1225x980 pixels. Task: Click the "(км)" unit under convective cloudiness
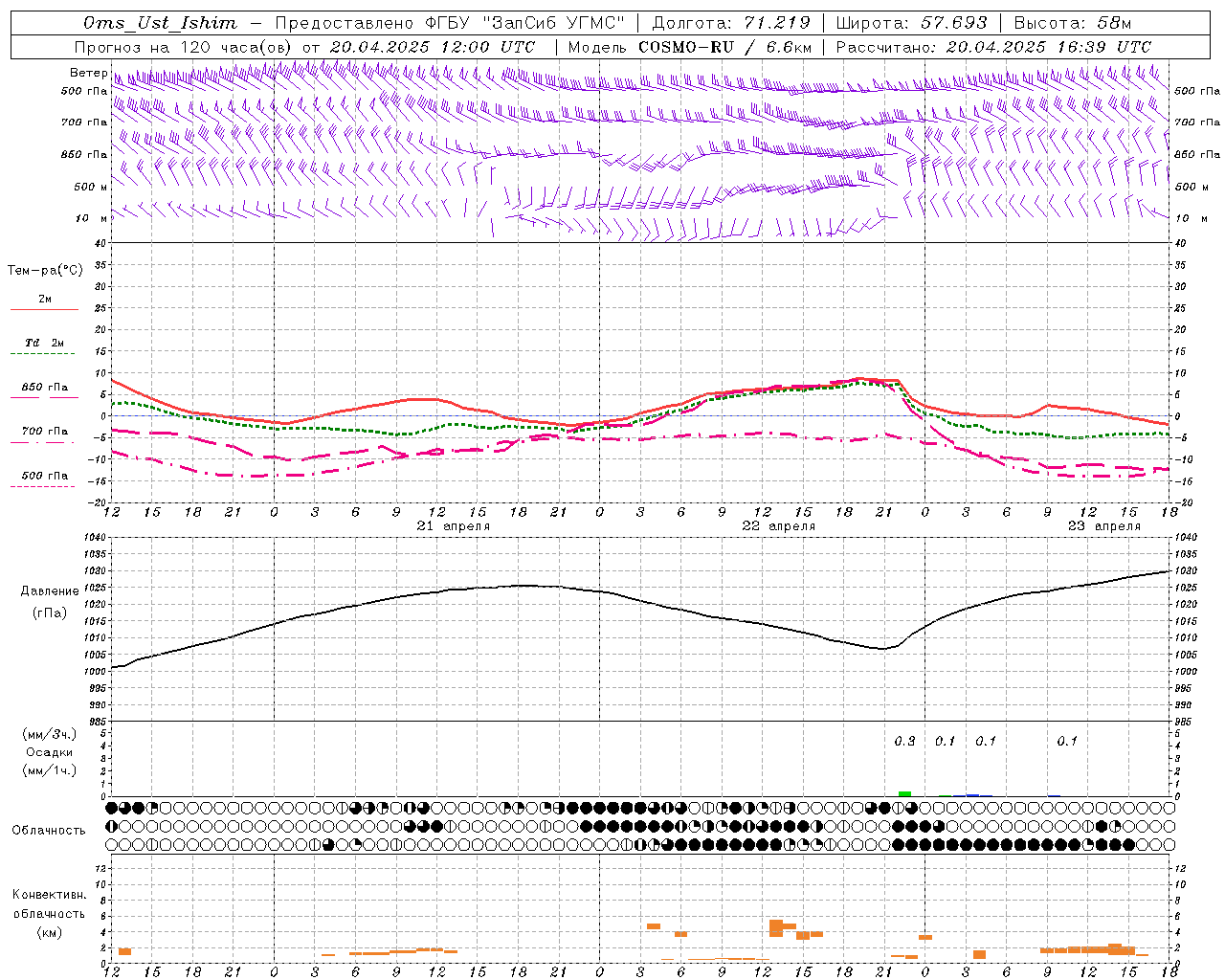coord(50,932)
